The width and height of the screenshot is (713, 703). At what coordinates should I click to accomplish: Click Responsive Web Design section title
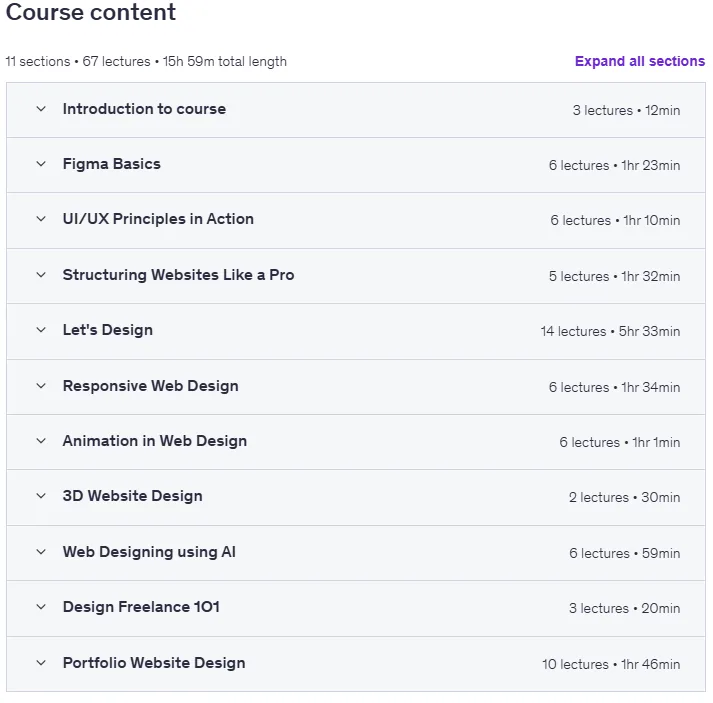point(151,386)
